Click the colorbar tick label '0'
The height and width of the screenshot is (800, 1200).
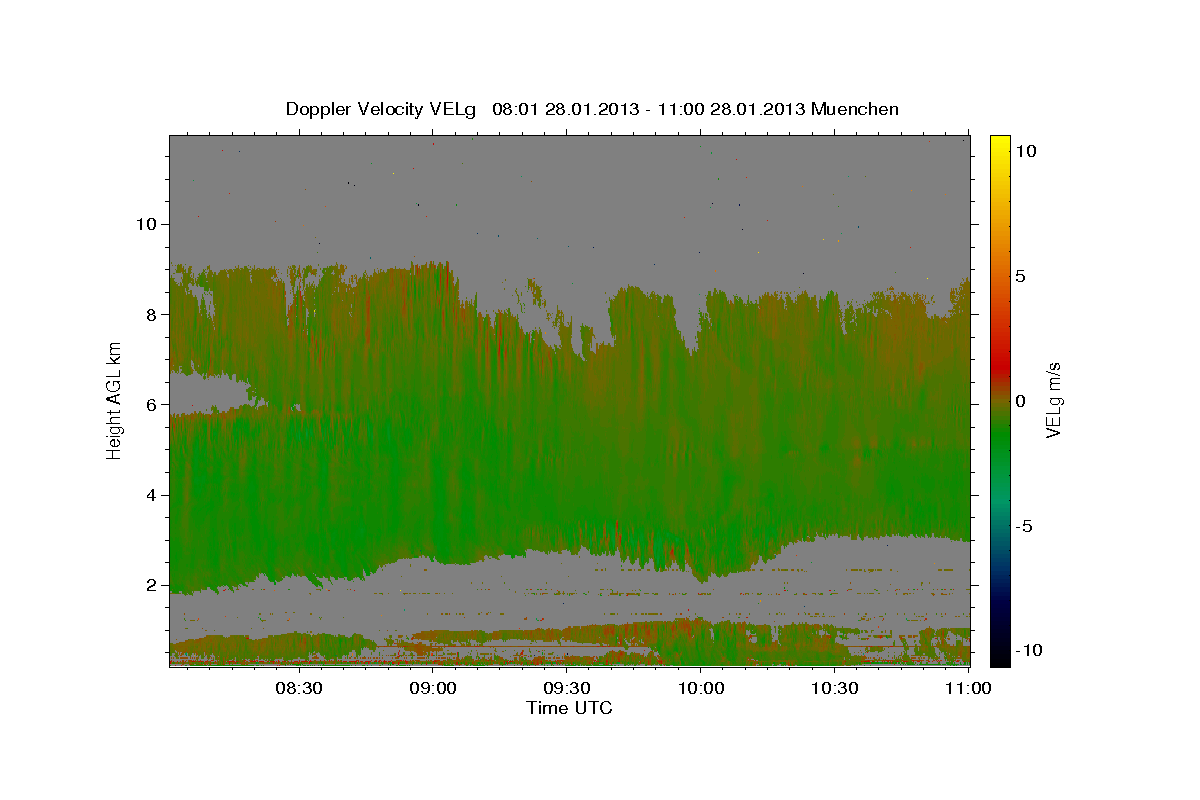pyautogui.click(x=1020, y=401)
